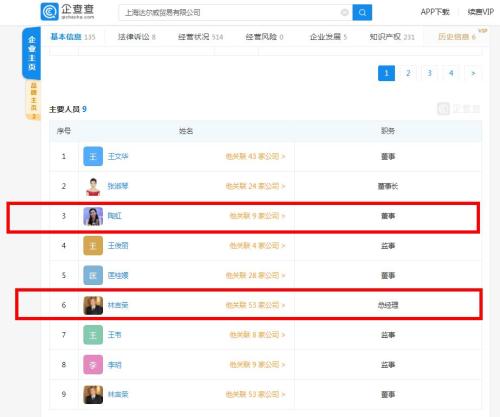Expand 他关联 28 家公司 in row 5
The image size is (500, 417).
[255, 275]
